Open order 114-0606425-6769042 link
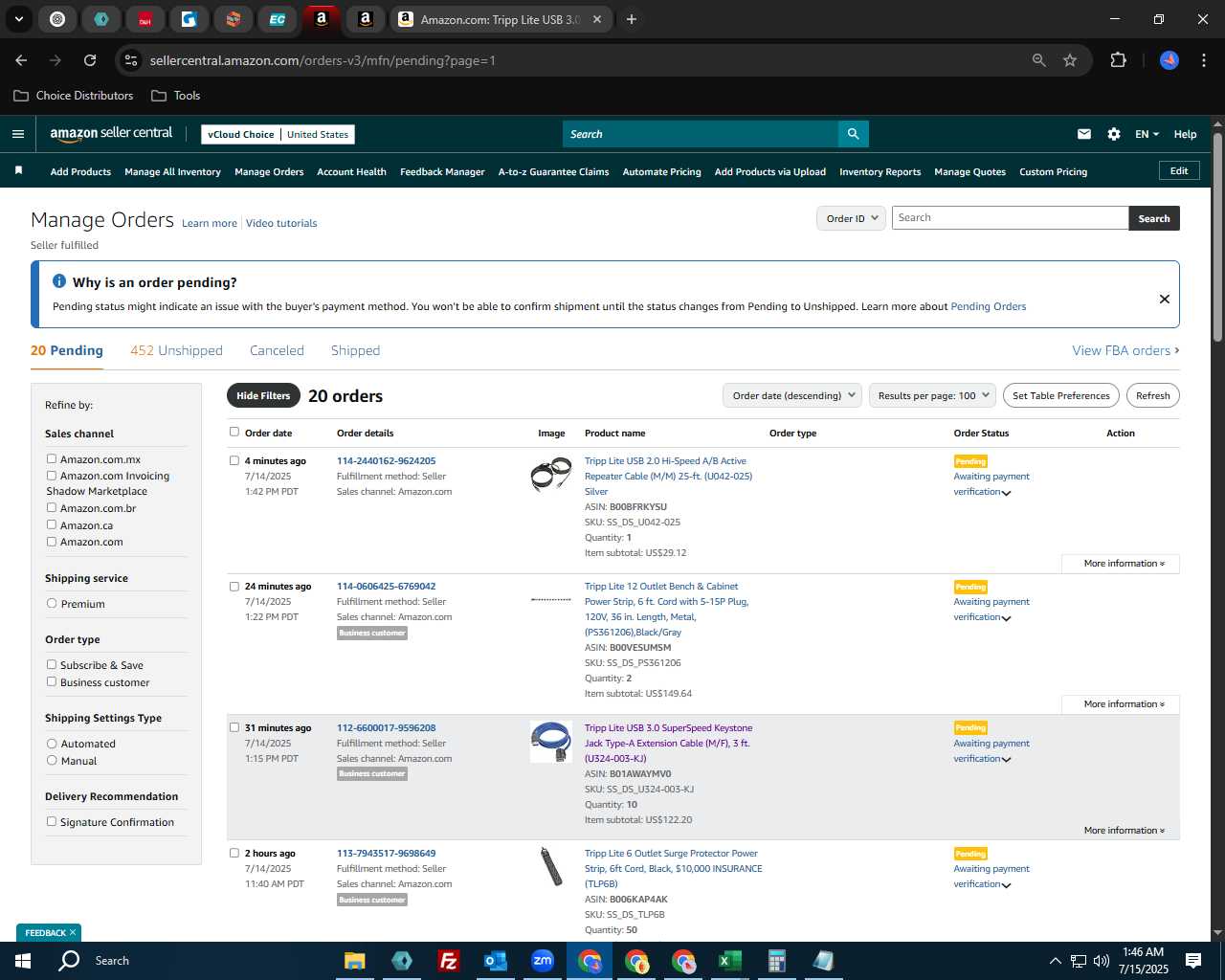1225x980 pixels. [x=386, y=586]
